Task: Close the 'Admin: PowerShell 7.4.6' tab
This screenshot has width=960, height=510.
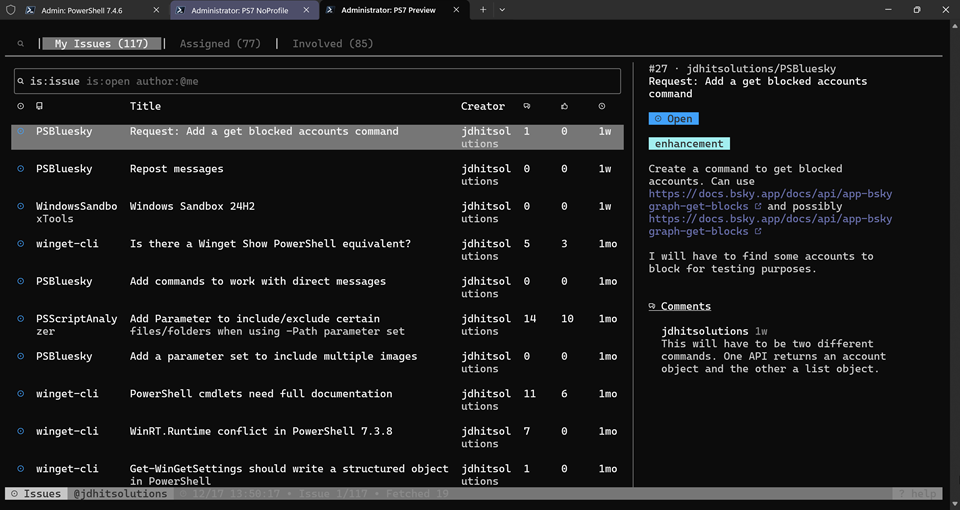Action: (156, 10)
